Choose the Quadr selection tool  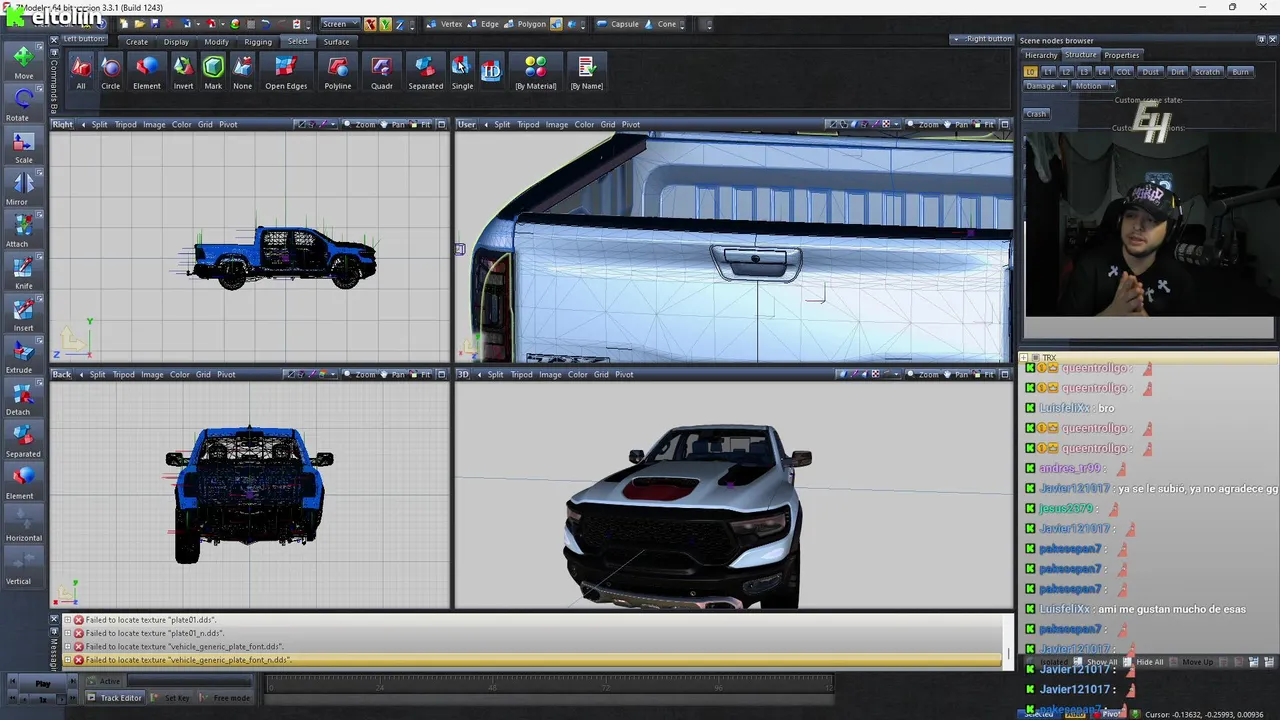click(382, 73)
